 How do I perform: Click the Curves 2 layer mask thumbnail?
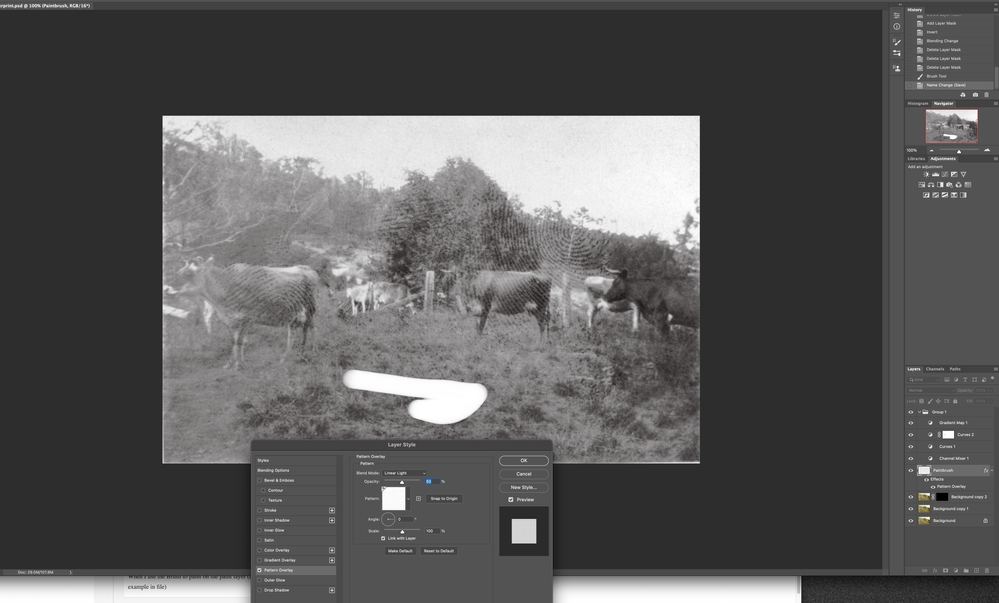pos(948,435)
